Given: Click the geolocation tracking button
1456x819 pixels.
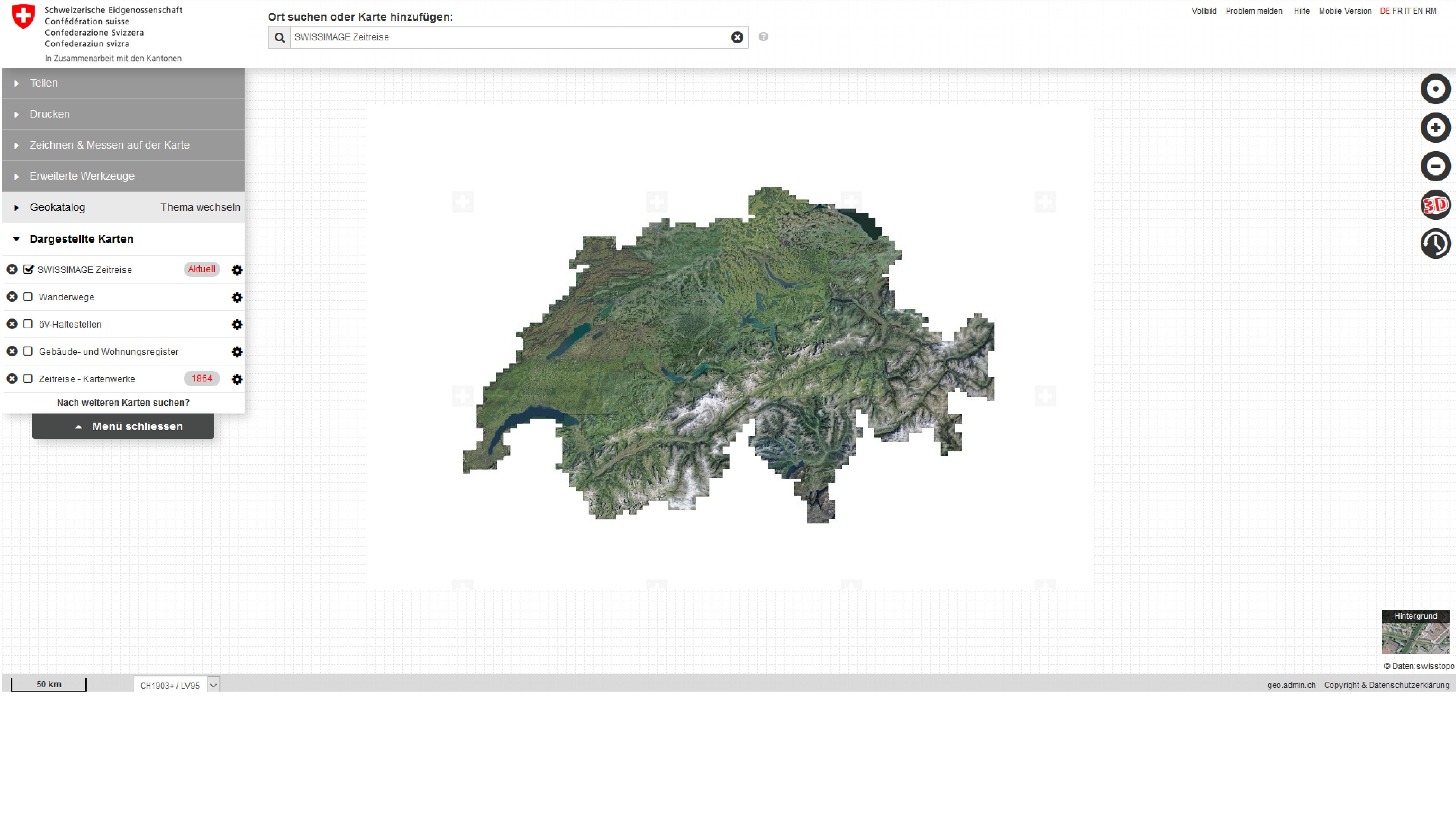Looking at the screenshot, I should 1435,89.
